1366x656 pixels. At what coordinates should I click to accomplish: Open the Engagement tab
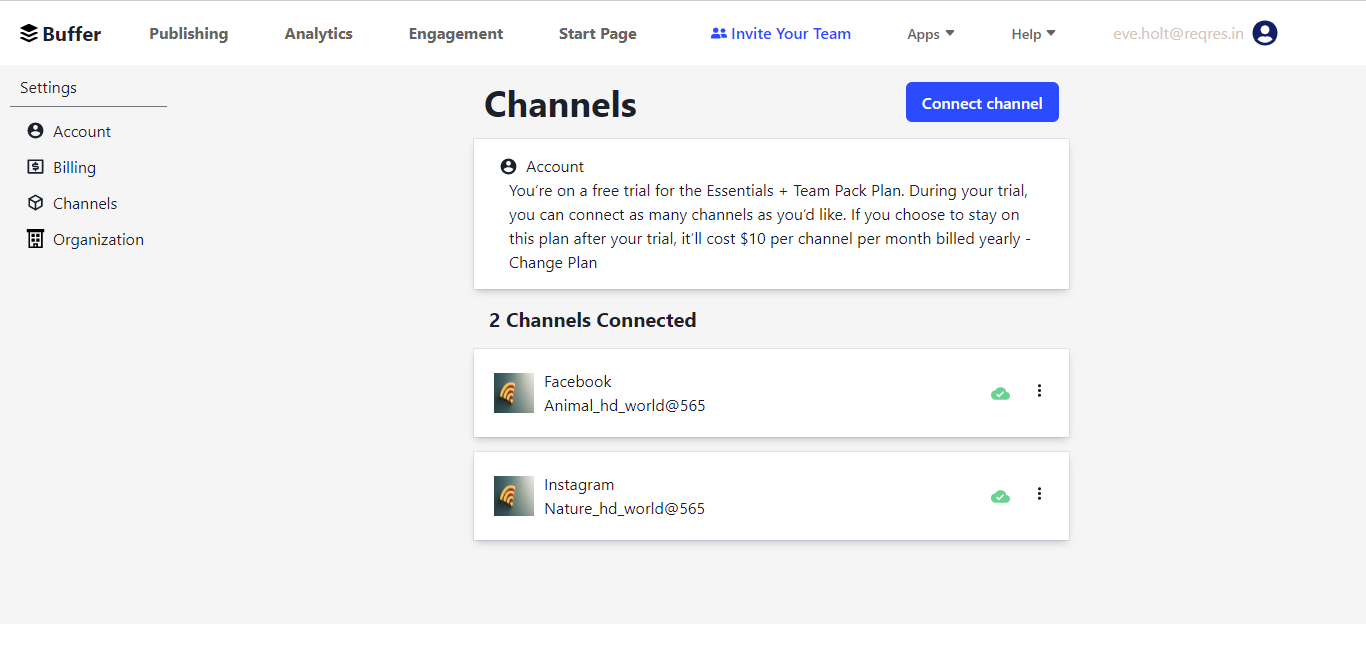456,34
